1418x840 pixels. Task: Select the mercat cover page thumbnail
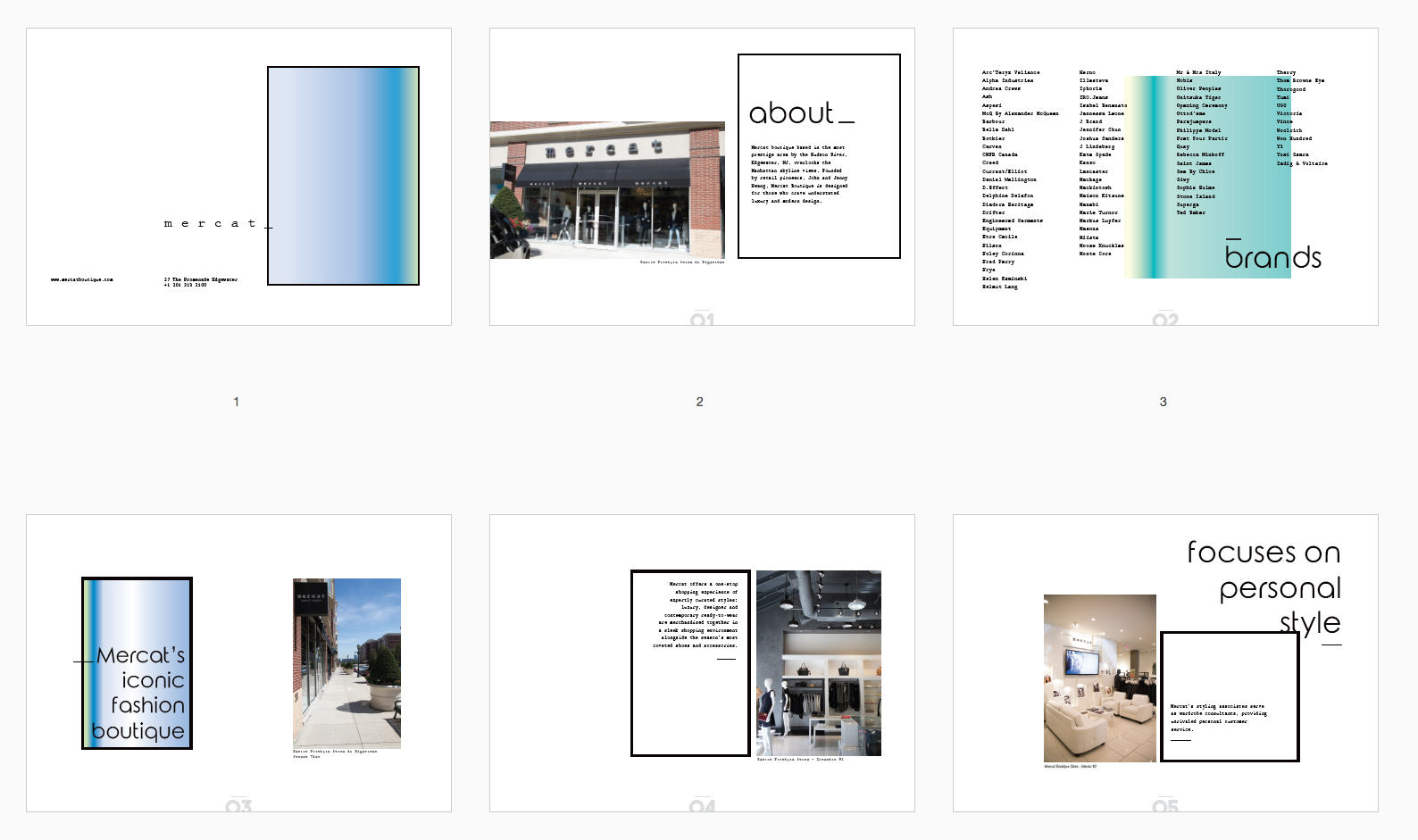point(238,177)
